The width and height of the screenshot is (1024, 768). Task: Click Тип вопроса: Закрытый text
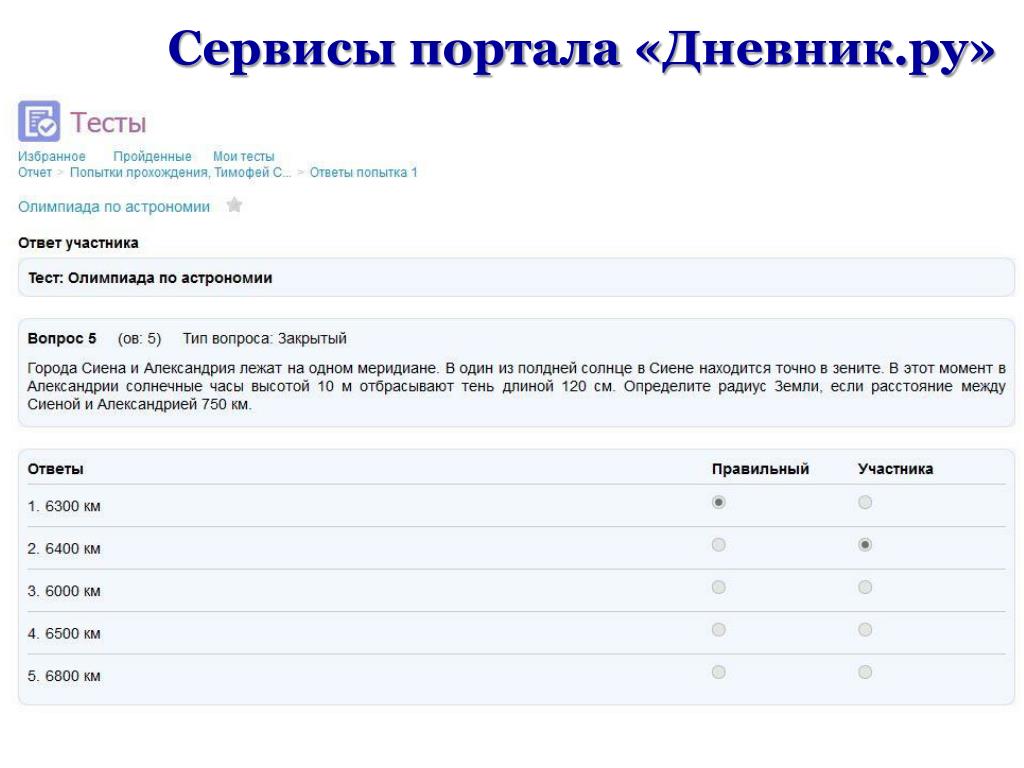point(264,338)
